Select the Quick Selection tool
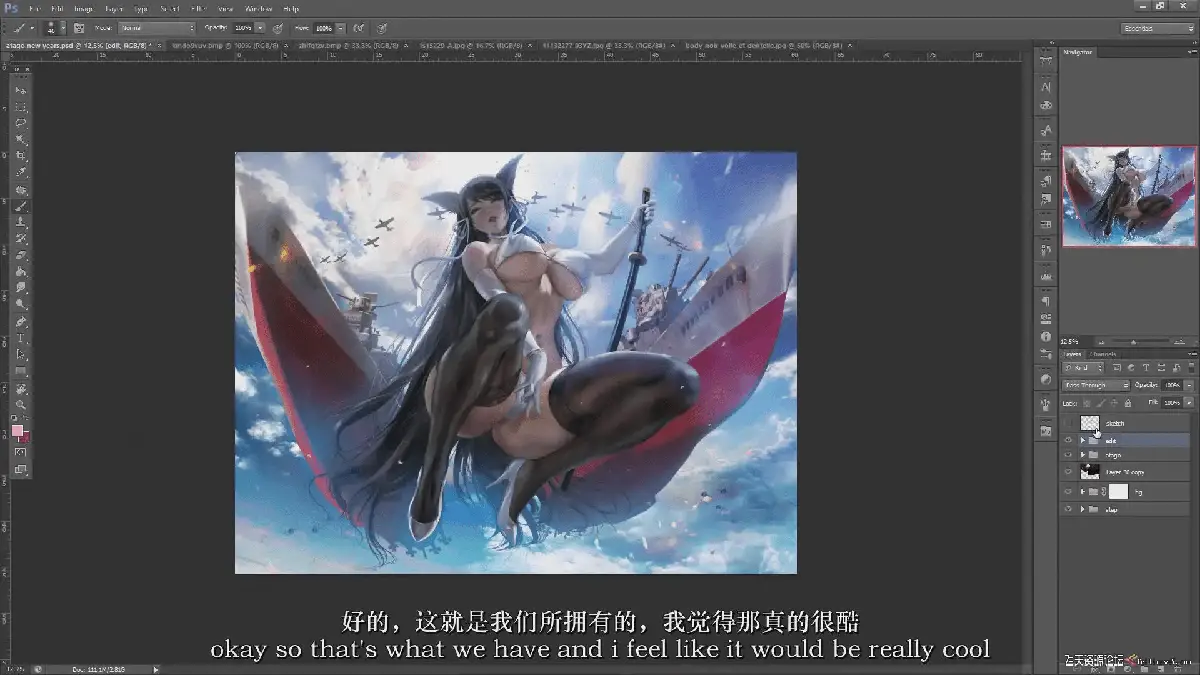 pos(21,139)
